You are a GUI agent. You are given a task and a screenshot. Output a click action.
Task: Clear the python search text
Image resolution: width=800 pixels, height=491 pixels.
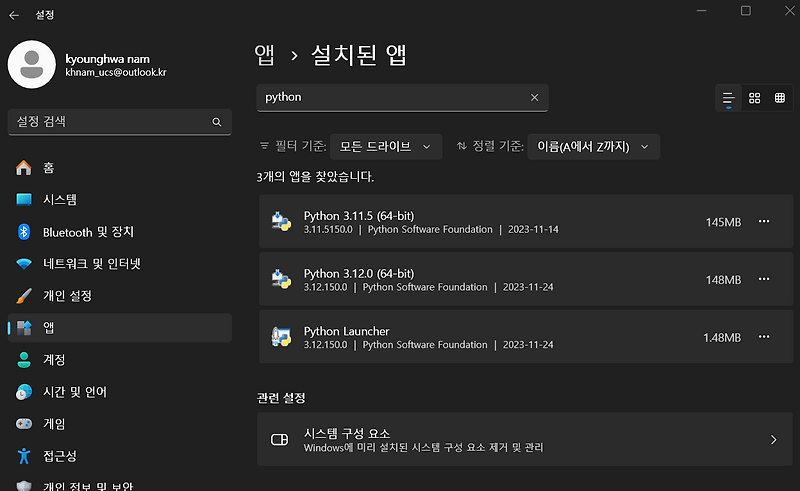pyautogui.click(x=534, y=97)
